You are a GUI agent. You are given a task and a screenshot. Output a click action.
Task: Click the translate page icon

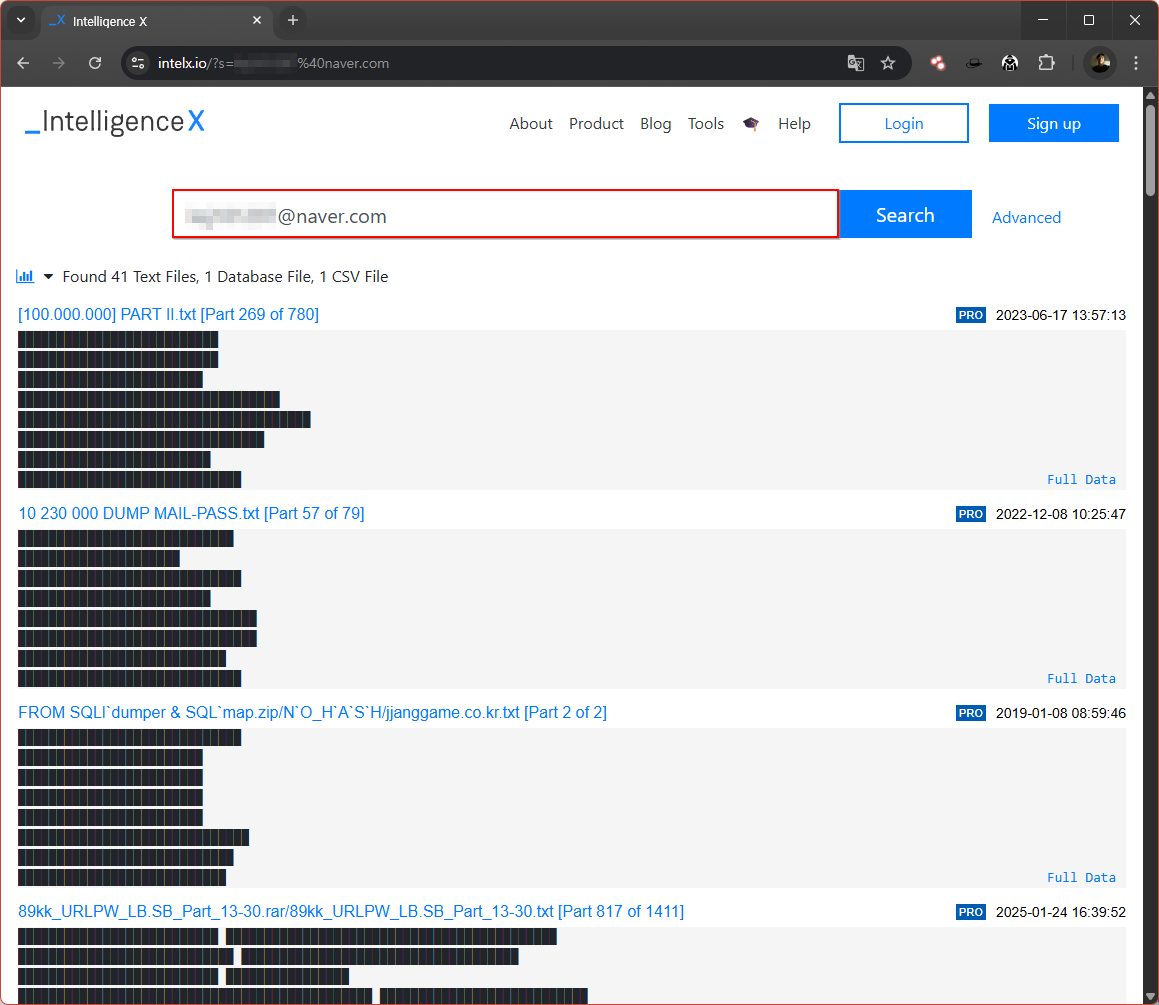pos(855,64)
